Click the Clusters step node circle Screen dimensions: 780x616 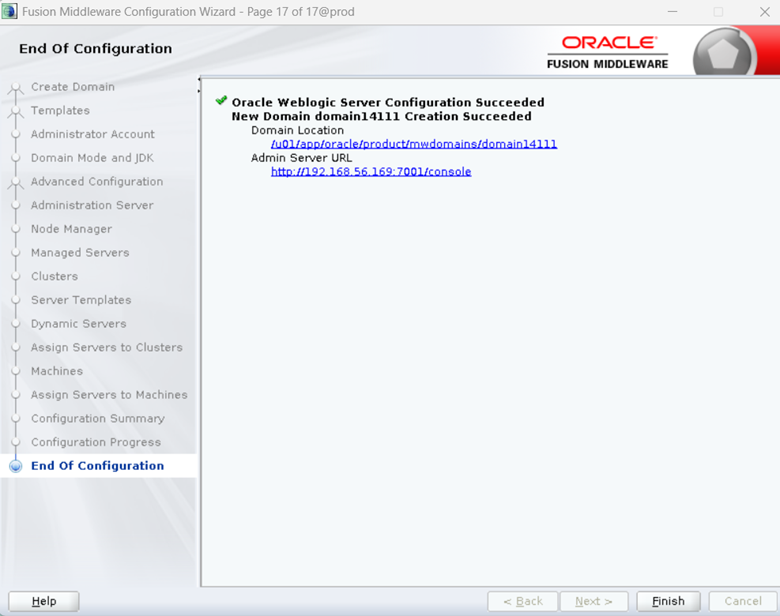click(16, 276)
